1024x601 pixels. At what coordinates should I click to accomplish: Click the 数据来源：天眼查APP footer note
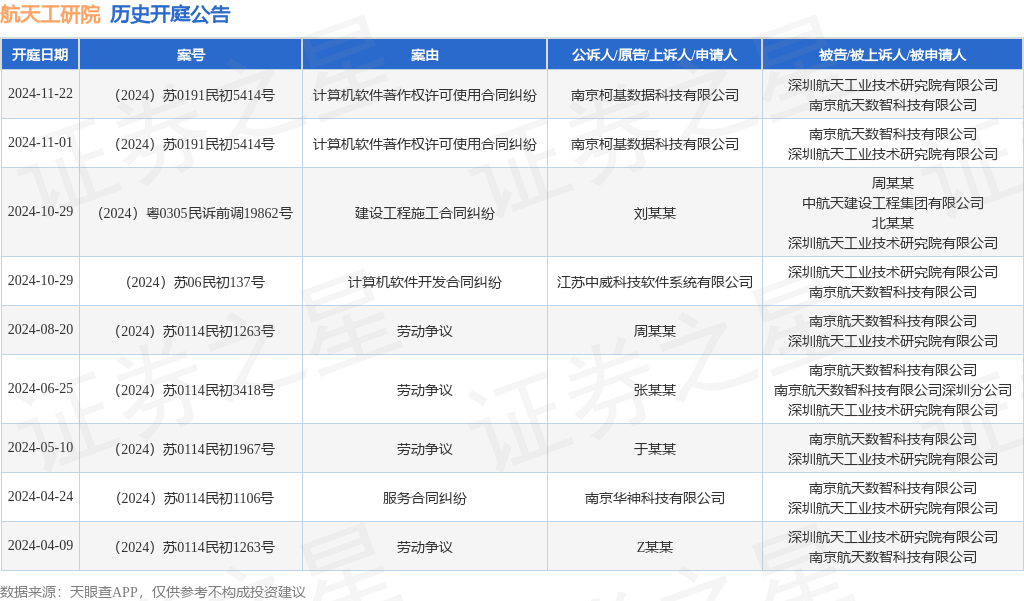[153, 592]
